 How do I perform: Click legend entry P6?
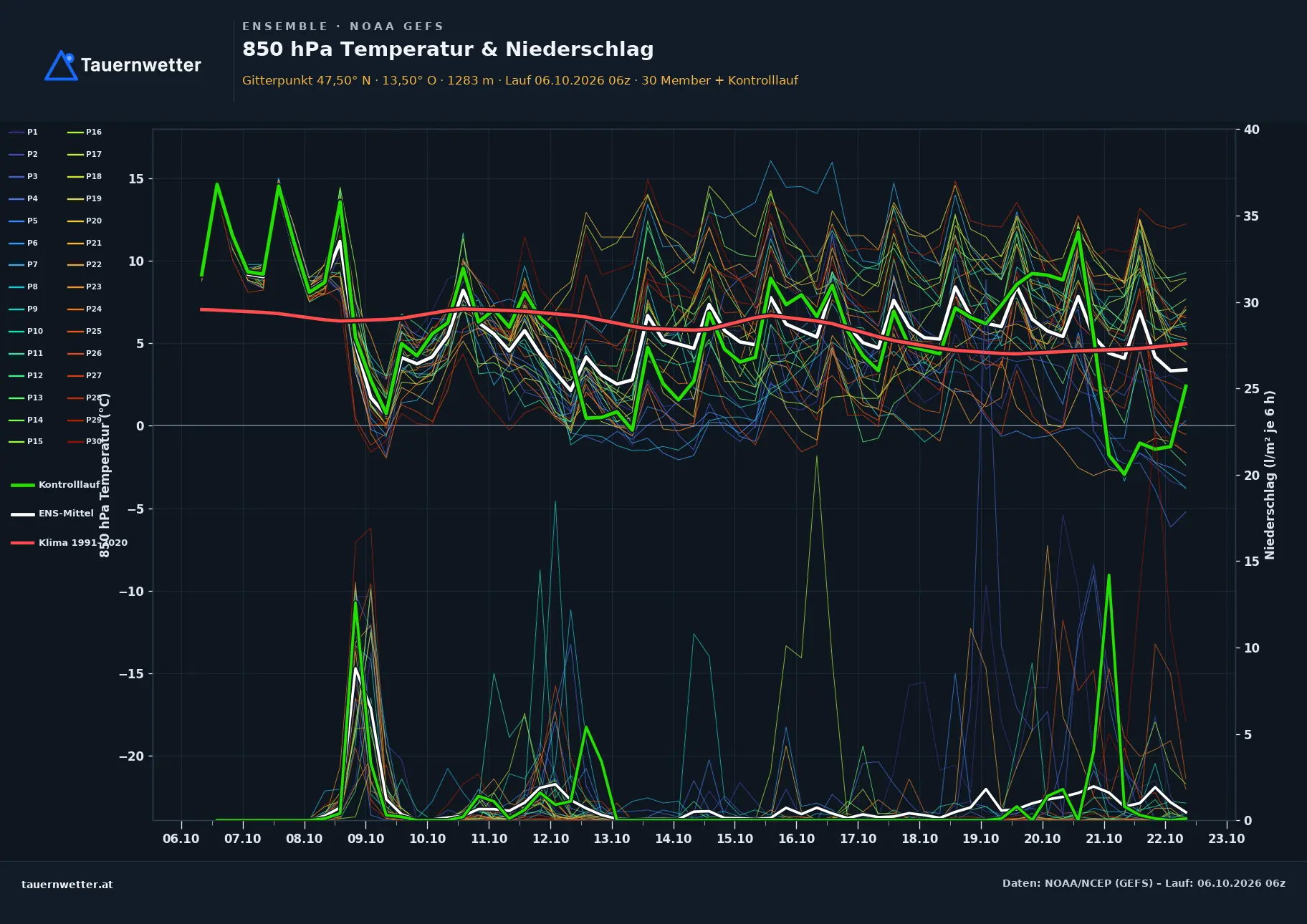(x=23, y=243)
